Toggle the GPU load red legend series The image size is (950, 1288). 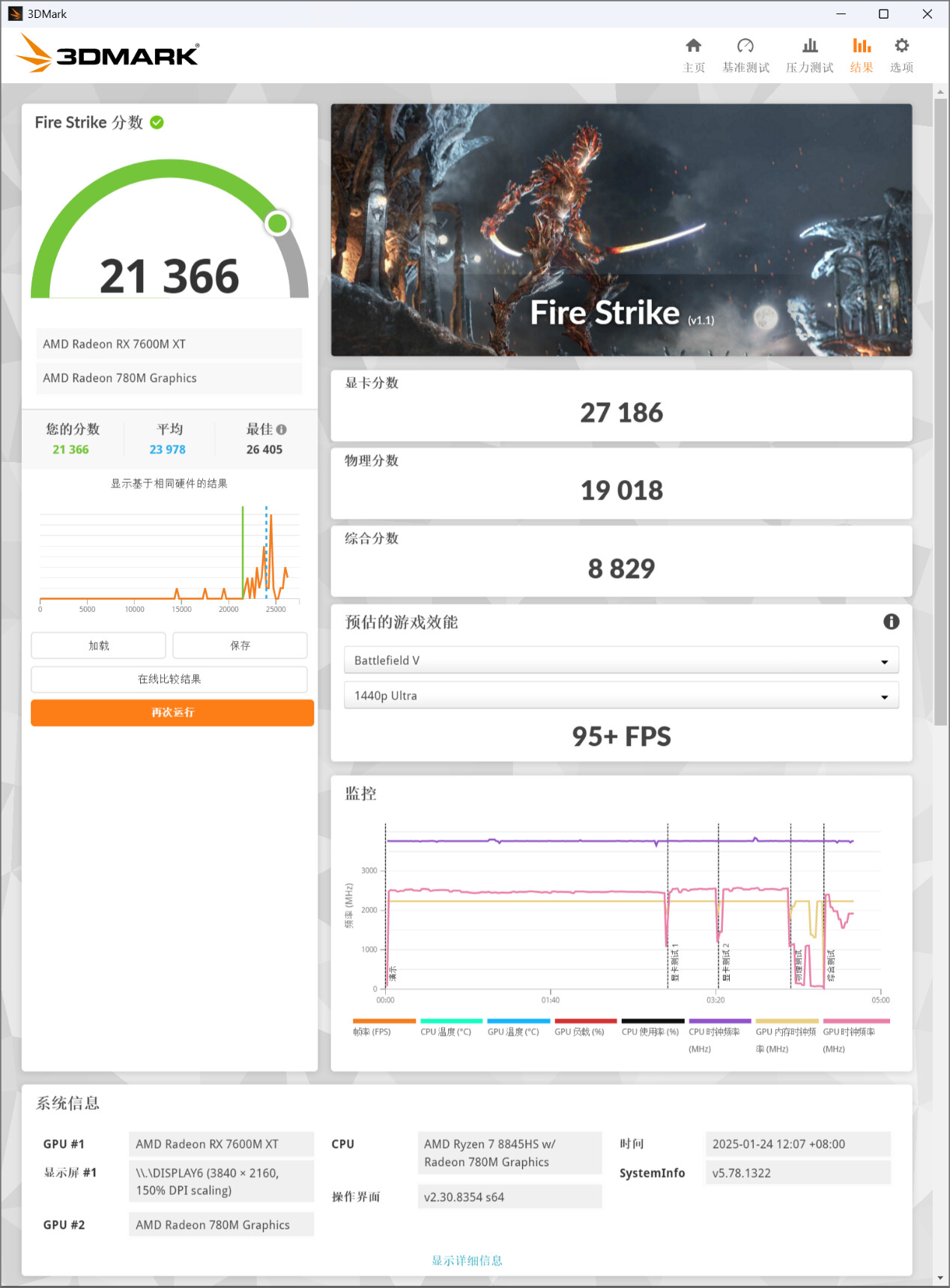[585, 1021]
